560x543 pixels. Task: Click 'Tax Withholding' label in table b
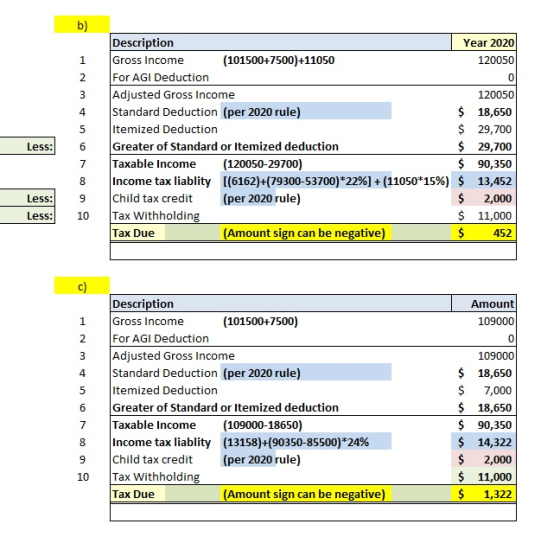pyautogui.click(x=156, y=216)
